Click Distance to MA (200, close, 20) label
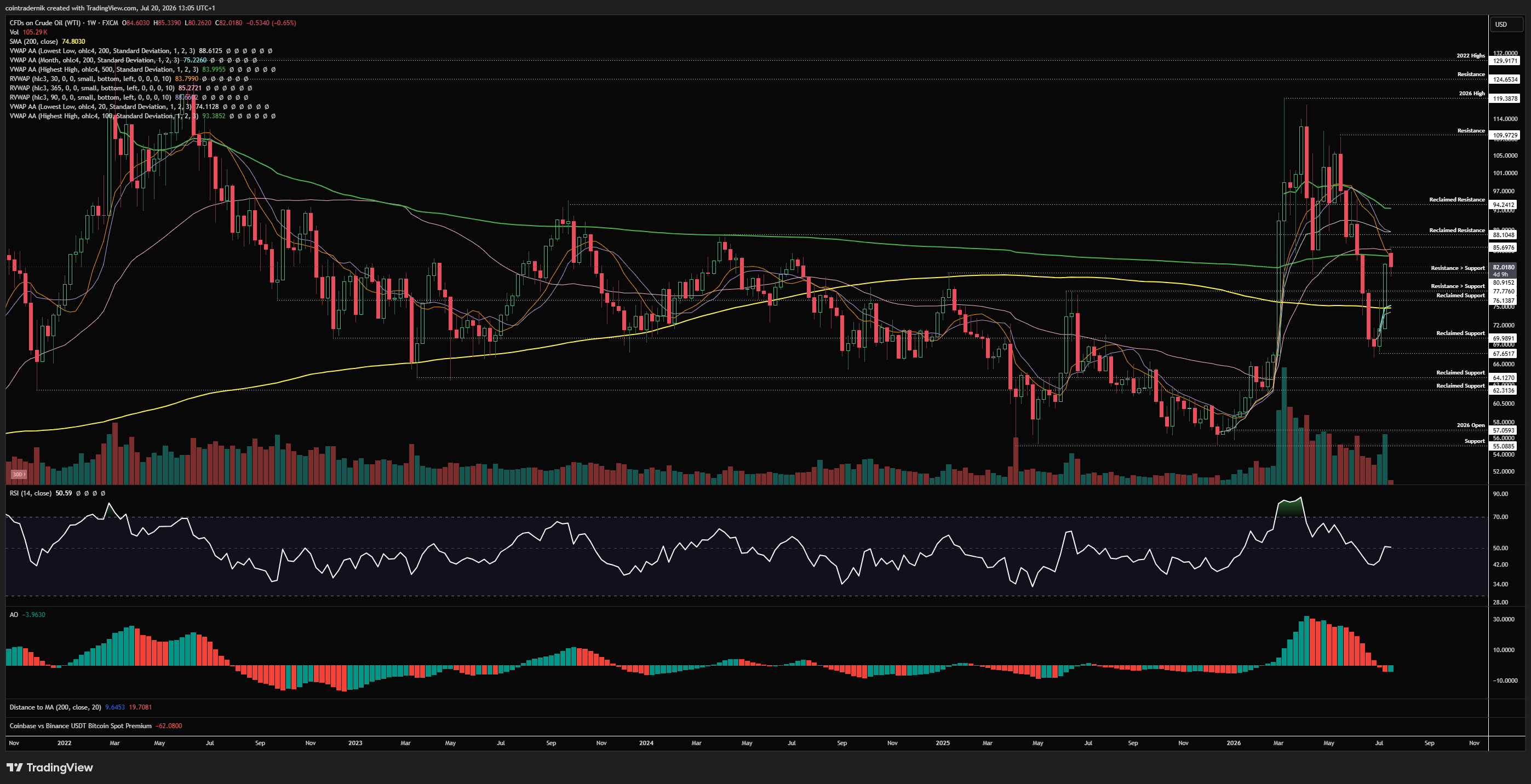 pyautogui.click(x=55, y=707)
